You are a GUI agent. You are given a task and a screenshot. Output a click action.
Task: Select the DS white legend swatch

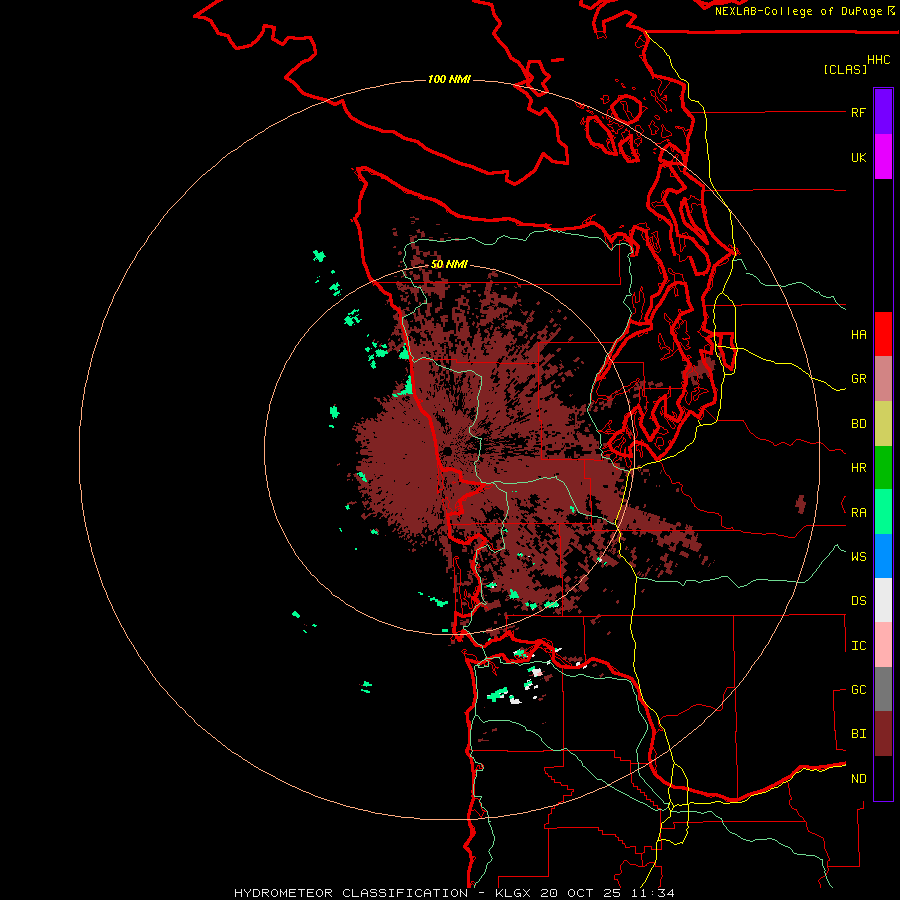tap(883, 600)
